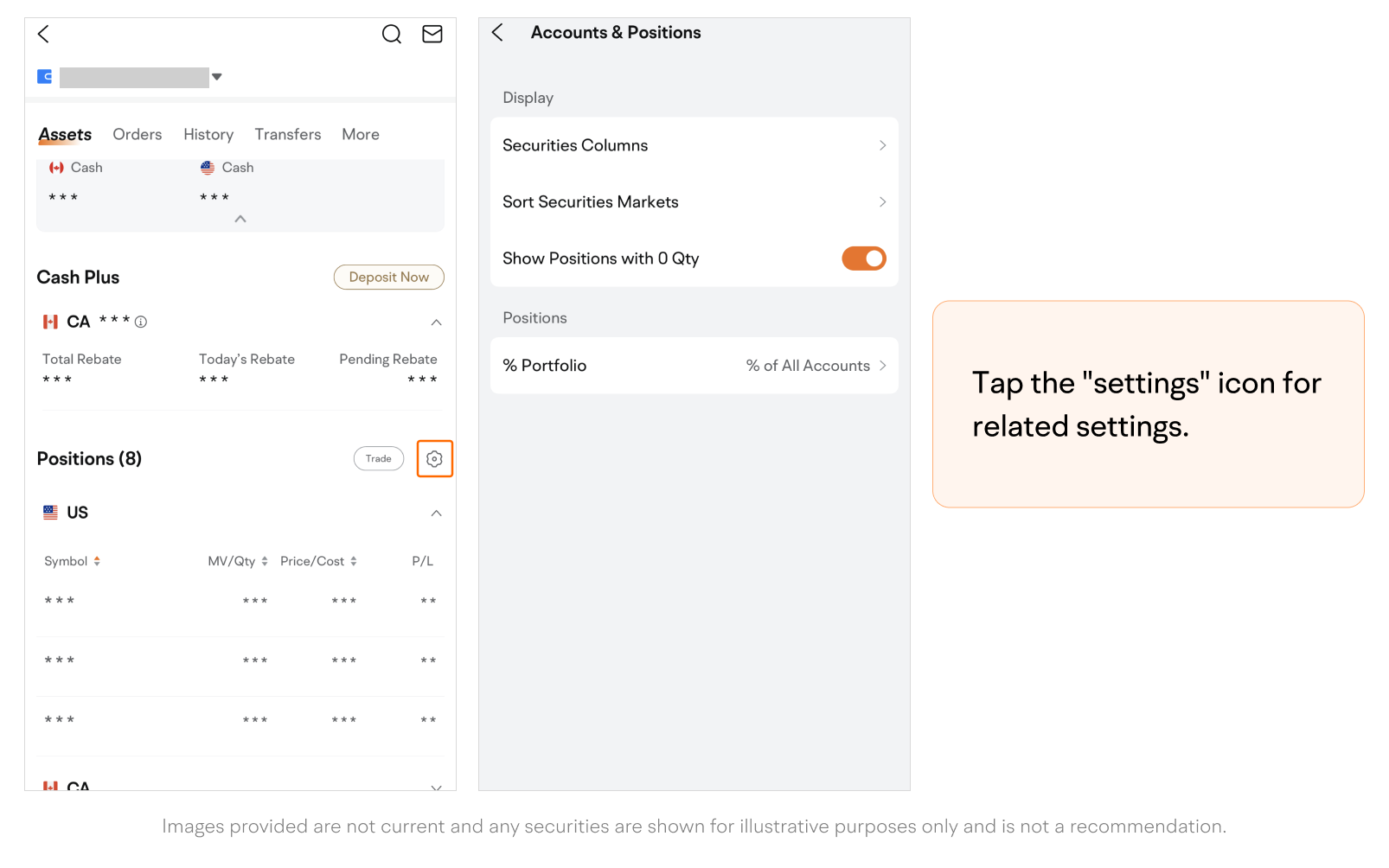Open the messages envelope icon
Viewport: 1389px width, 868px height.
pos(432,34)
